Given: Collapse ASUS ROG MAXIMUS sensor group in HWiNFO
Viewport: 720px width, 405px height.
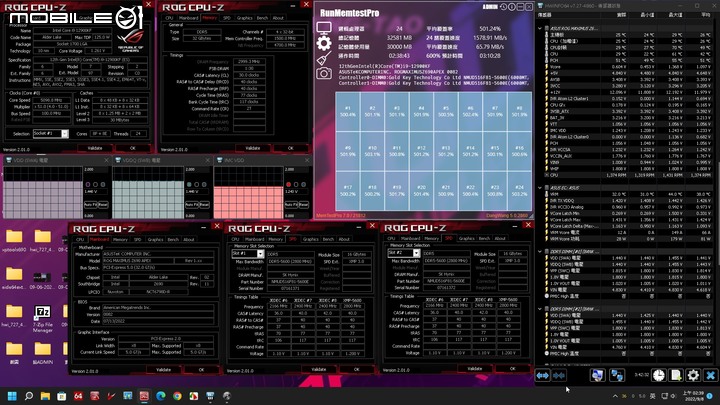Looking at the screenshot, I should point(540,28).
